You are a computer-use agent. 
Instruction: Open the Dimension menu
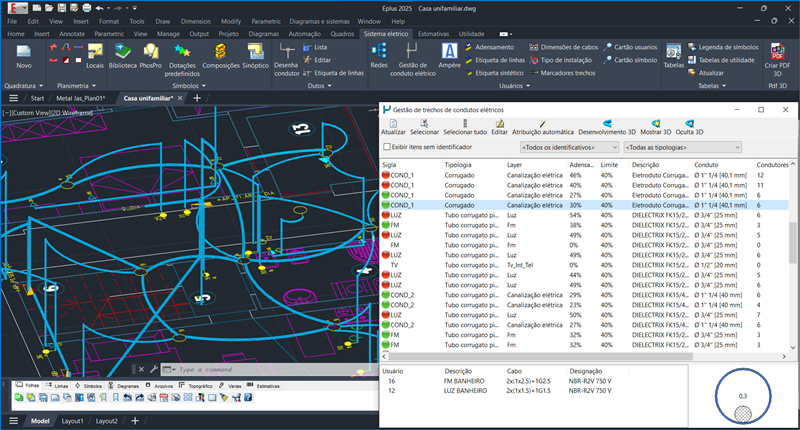(195, 21)
